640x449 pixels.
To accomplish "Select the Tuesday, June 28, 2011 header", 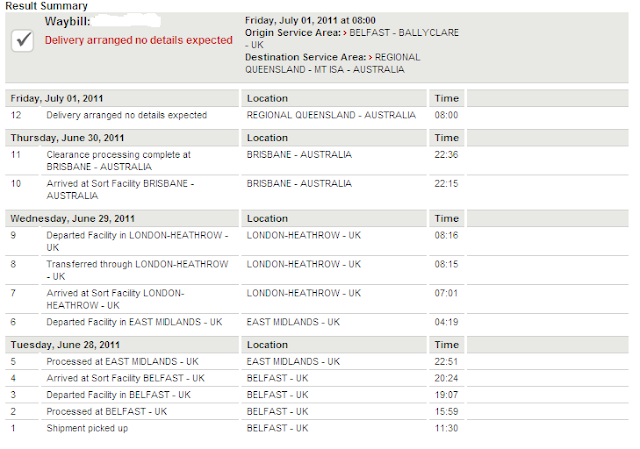I will pyautogui.click(x=65, y=345).
